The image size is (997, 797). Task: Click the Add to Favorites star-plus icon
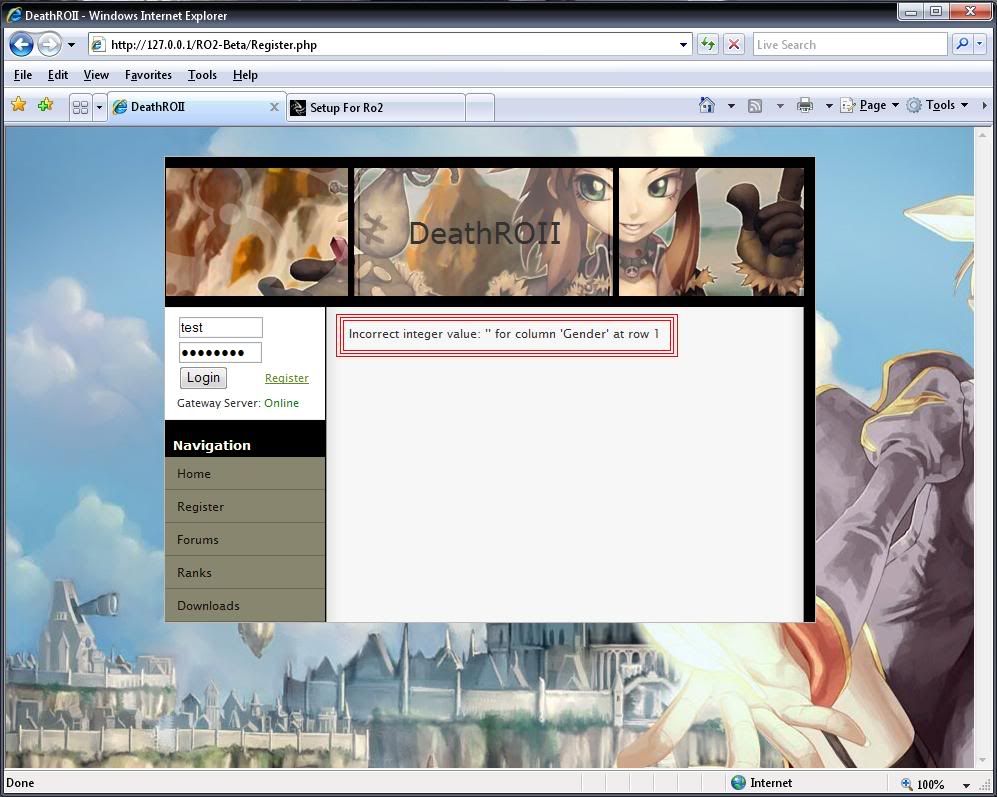point(45,104)
